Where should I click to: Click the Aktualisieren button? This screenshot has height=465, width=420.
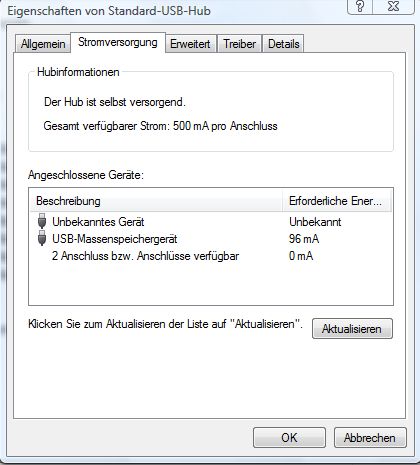click(x=352, y=329)
